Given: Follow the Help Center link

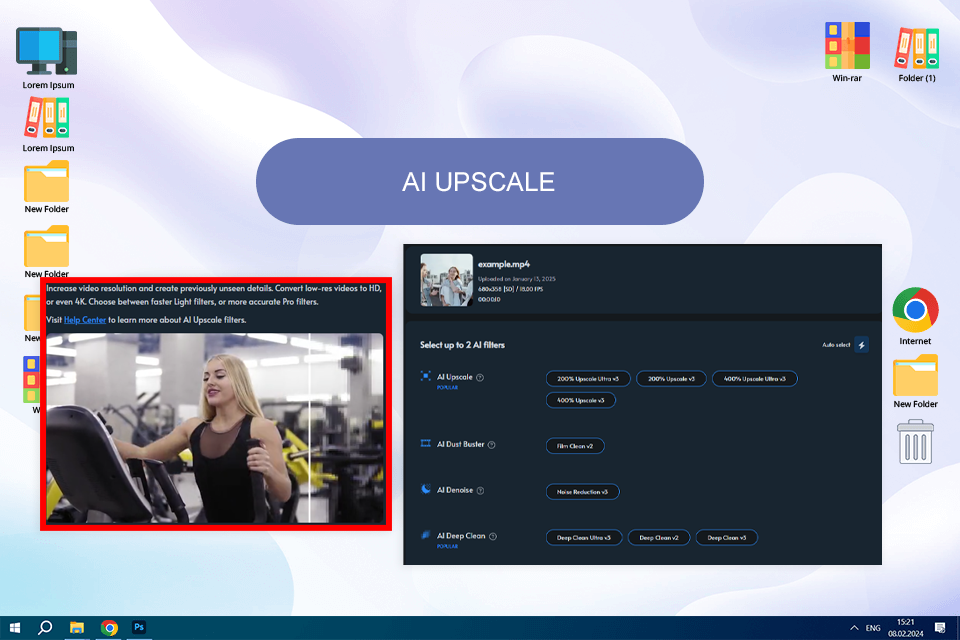Looking at the screenshot, I should click(85, 320).
